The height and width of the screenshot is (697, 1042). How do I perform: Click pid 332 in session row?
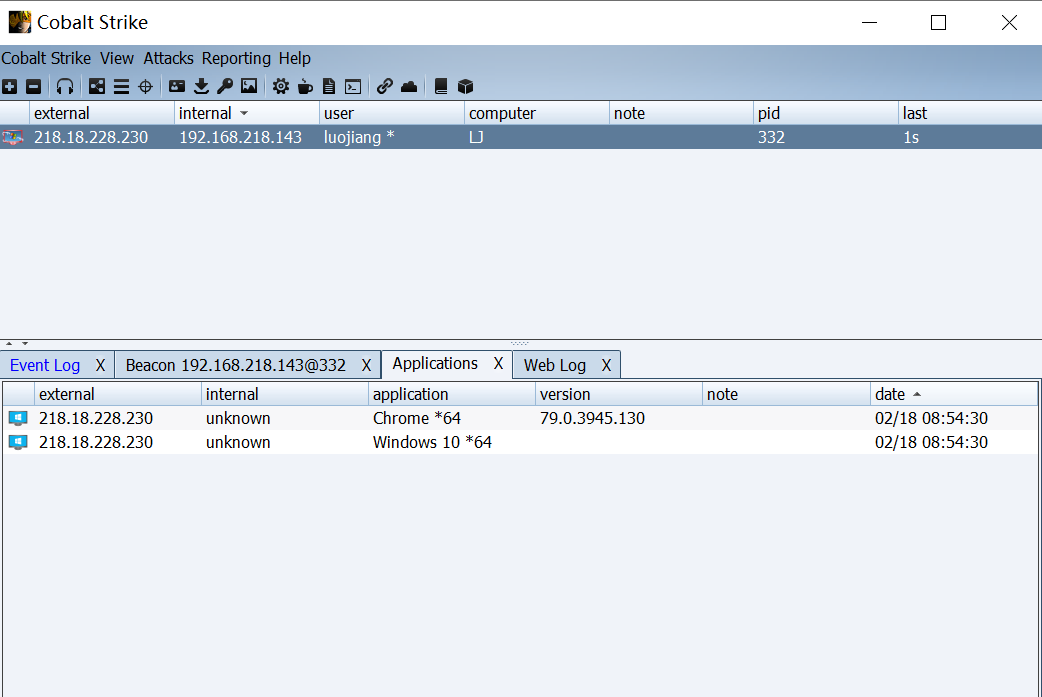[771, 138]
